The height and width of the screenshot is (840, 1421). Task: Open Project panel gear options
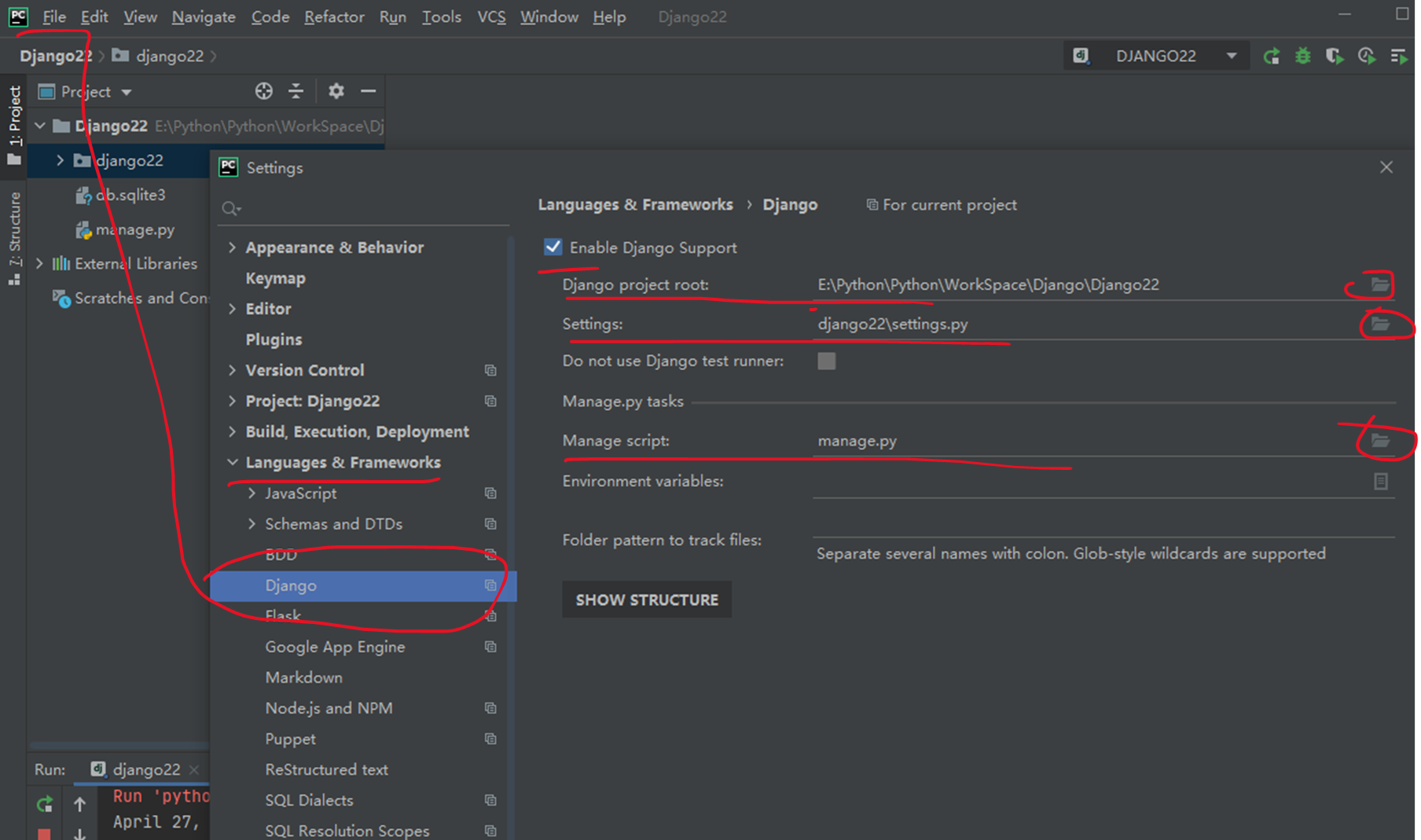[336, 91]
